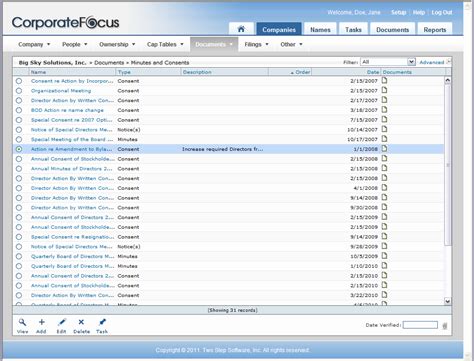
Task: Open document icon dated 10/14/2007
Action: tap(384, 129)
